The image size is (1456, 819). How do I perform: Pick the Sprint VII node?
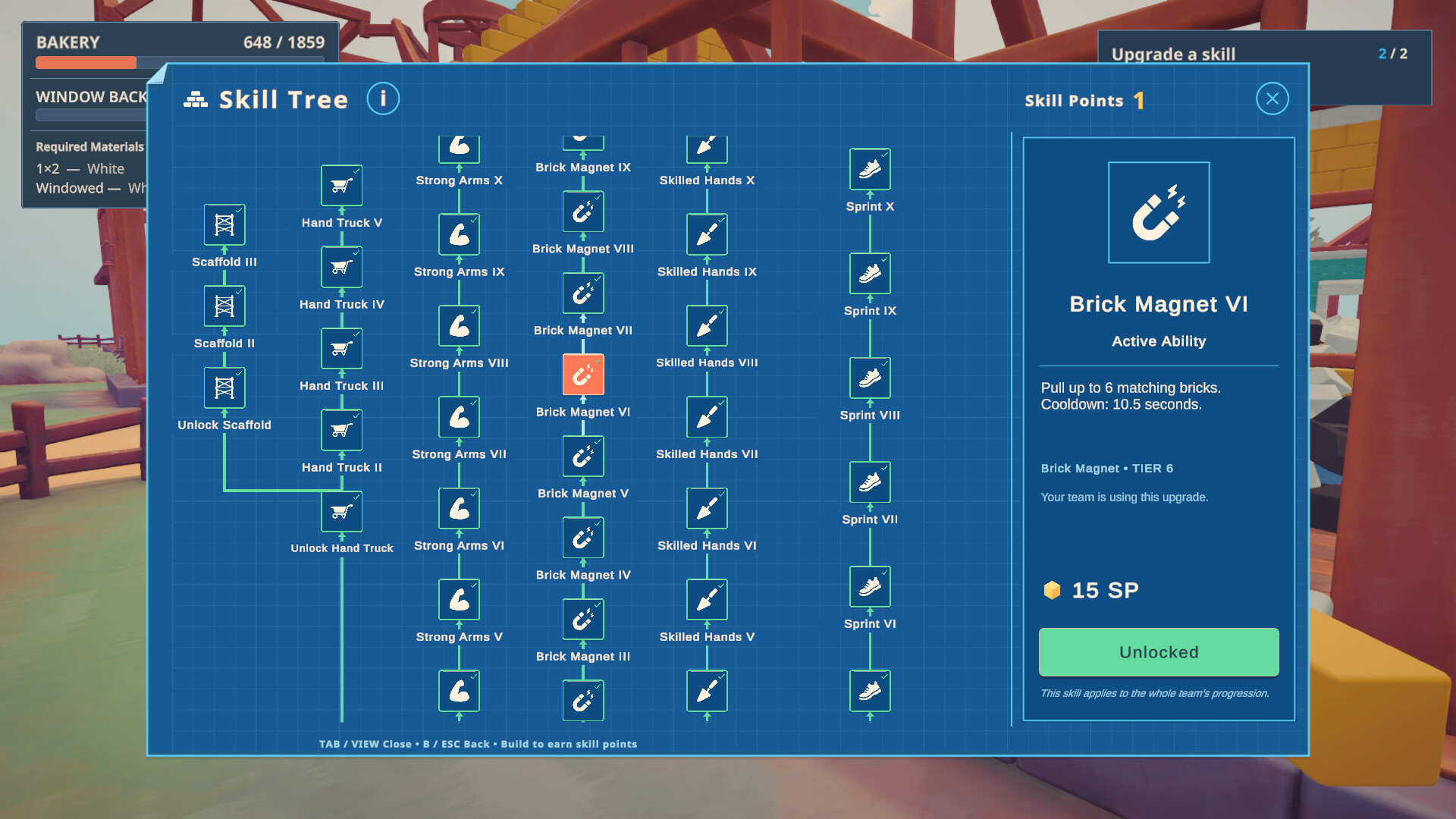pos(870,482)
